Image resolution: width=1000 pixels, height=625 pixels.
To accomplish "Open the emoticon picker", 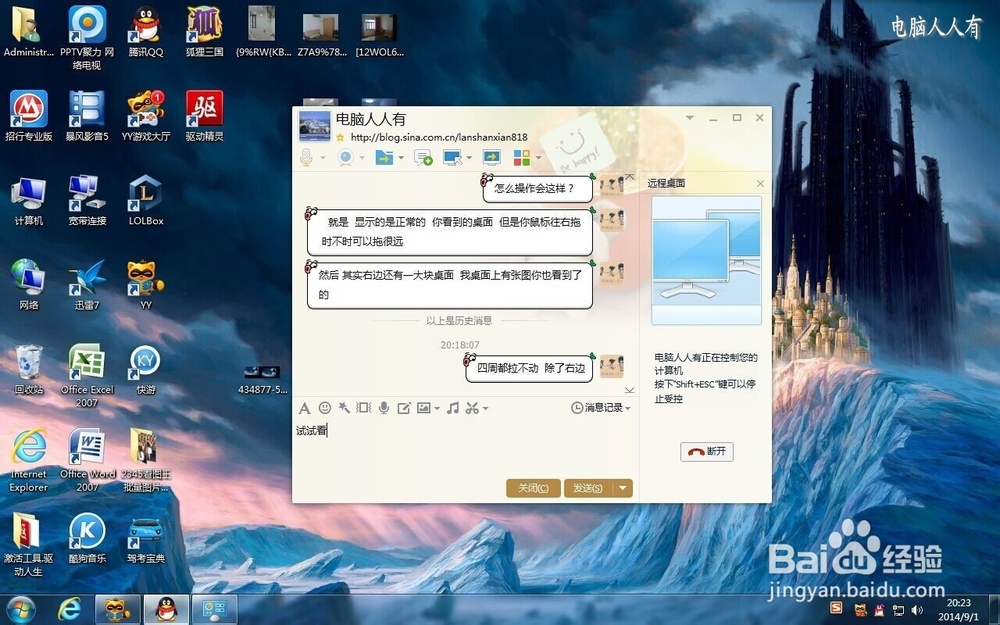I will click(x=325, y=408).
